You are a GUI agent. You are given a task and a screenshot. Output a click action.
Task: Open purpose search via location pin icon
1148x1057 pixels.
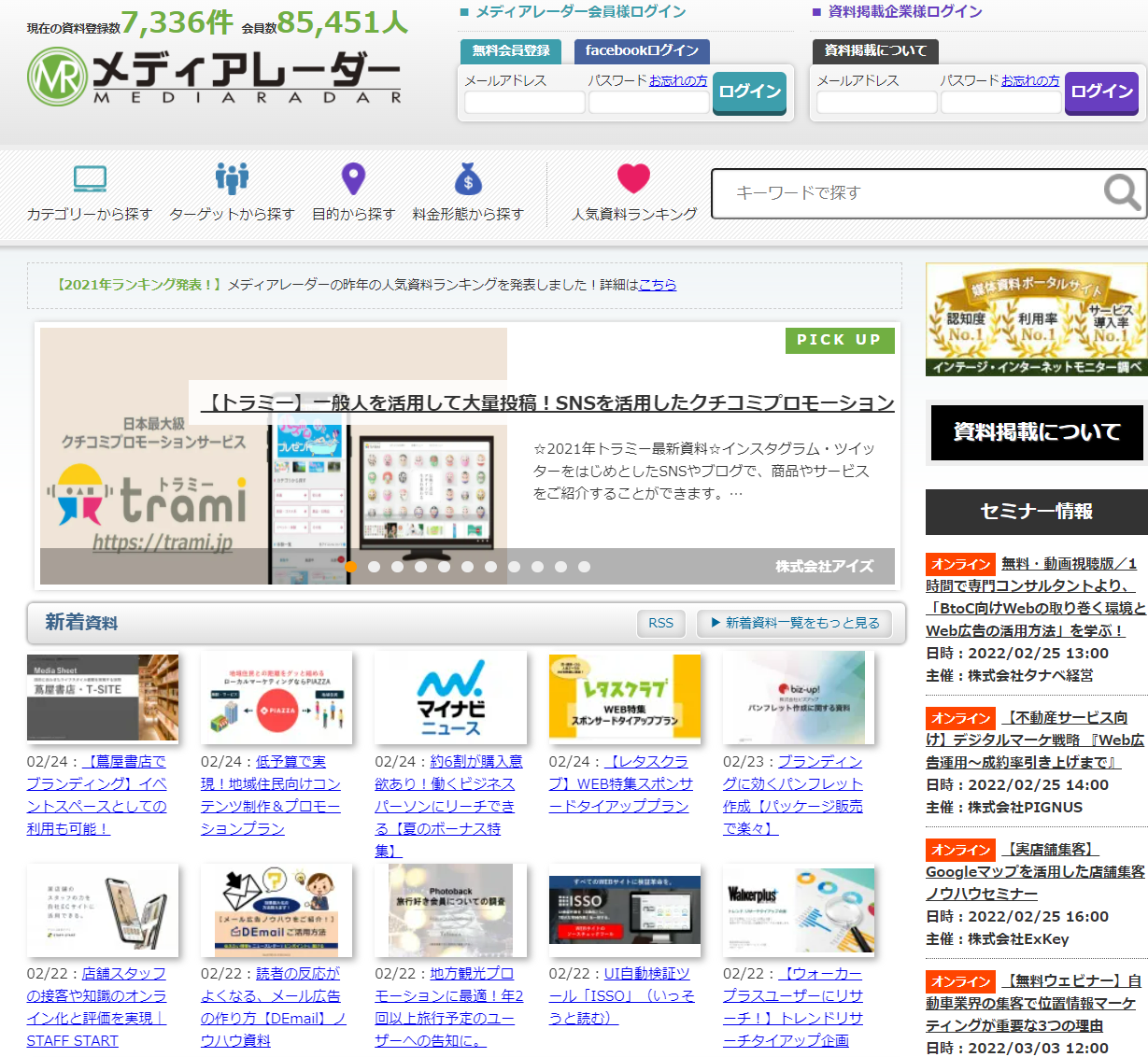(x=353, y=178)
